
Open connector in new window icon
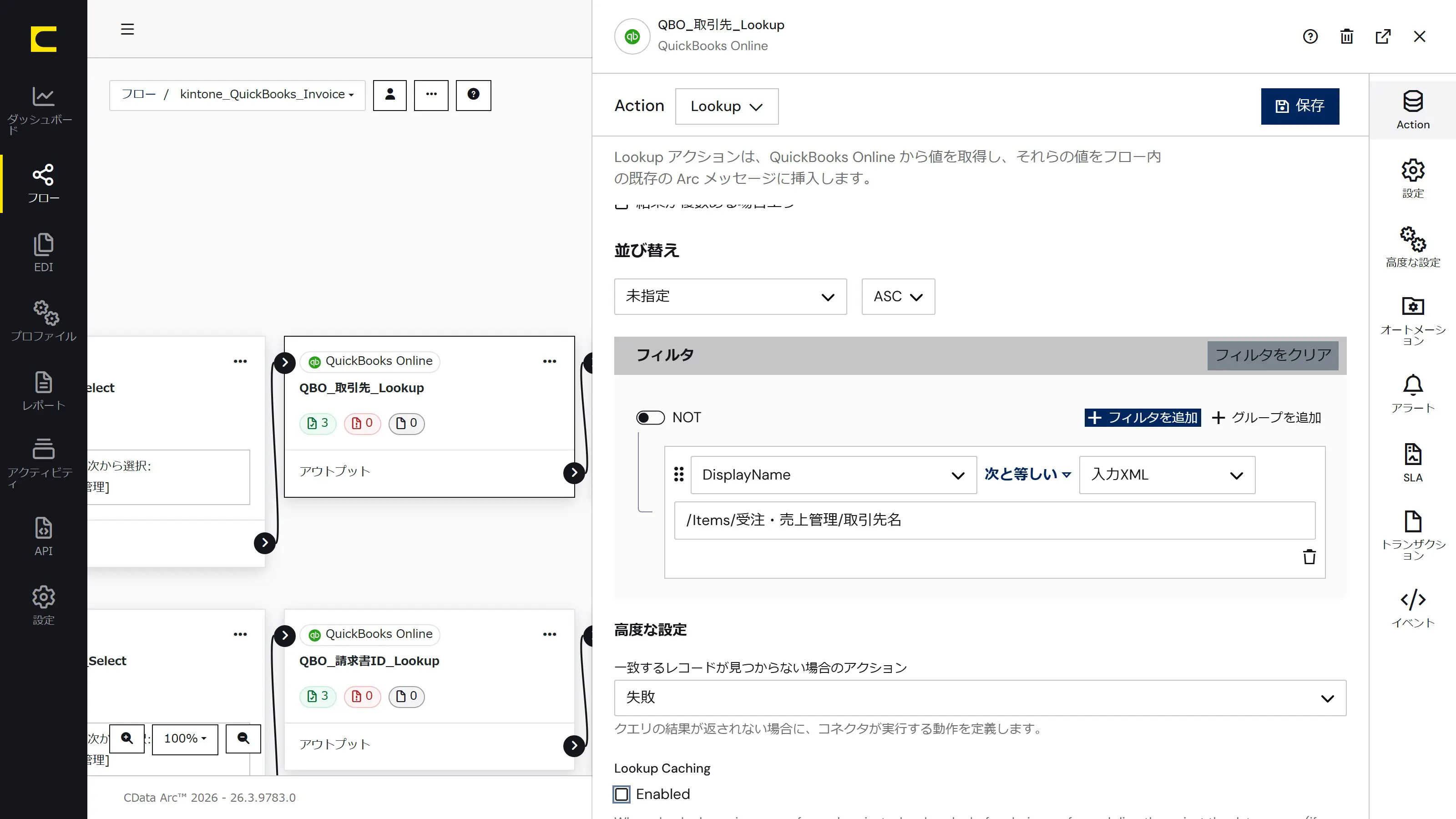click(x=1383, y=37)
